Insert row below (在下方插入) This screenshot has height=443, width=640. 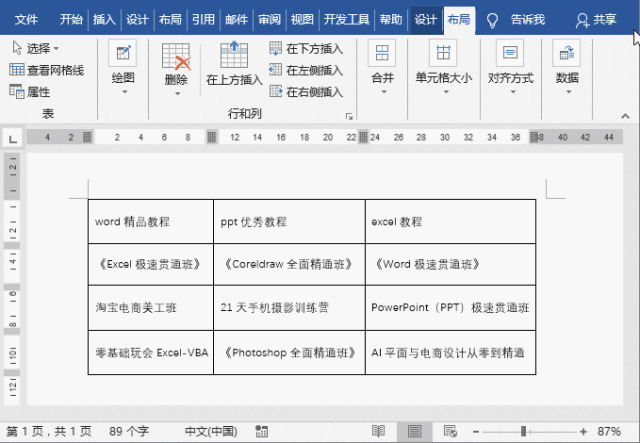pos(306,49)
